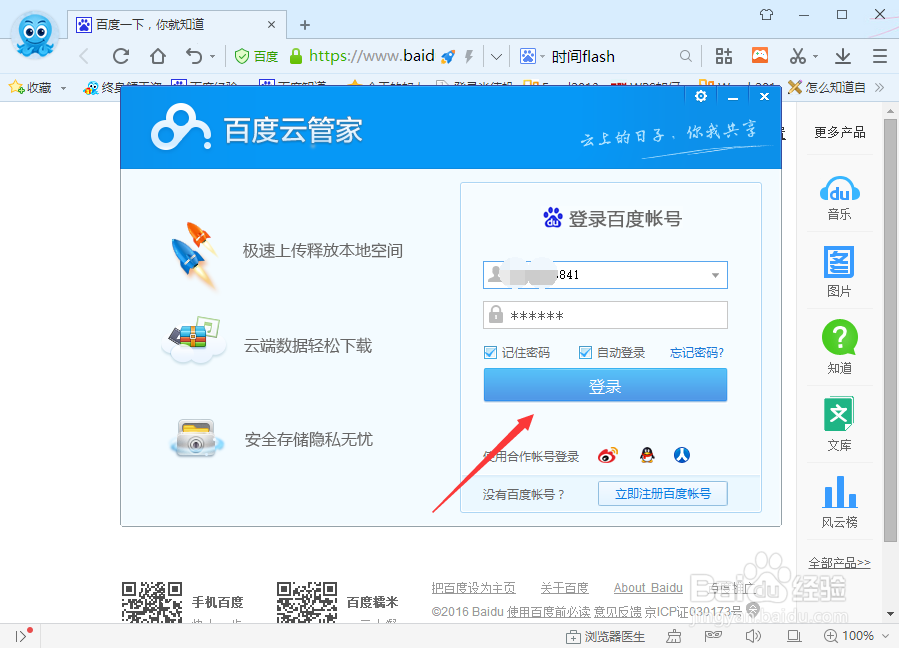899x648 pixels.
Task: Open Baidu Music from the sidebar
Action: tap(839, 198)
